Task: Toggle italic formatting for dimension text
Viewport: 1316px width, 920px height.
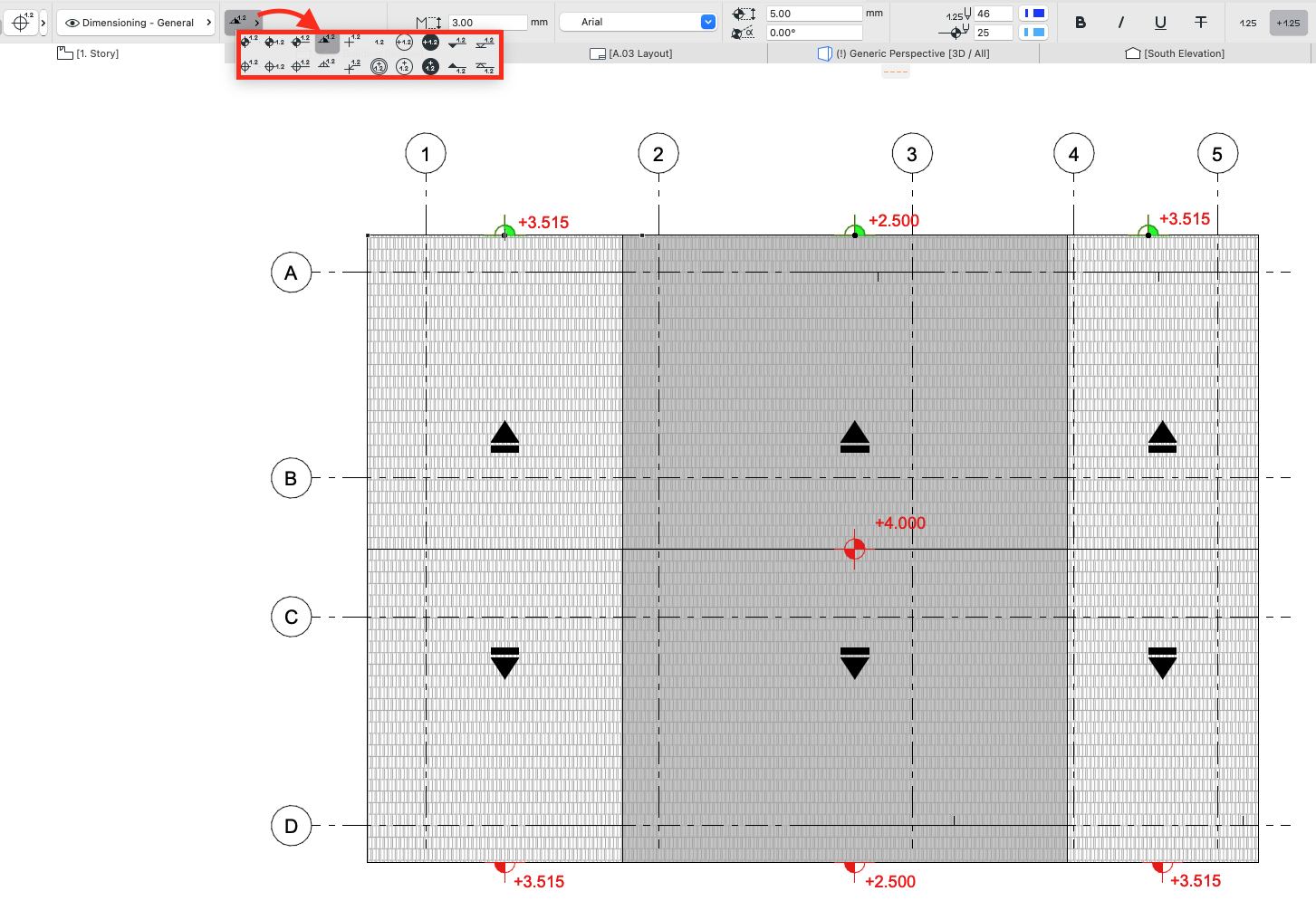Action: [x=1123, y=23]
